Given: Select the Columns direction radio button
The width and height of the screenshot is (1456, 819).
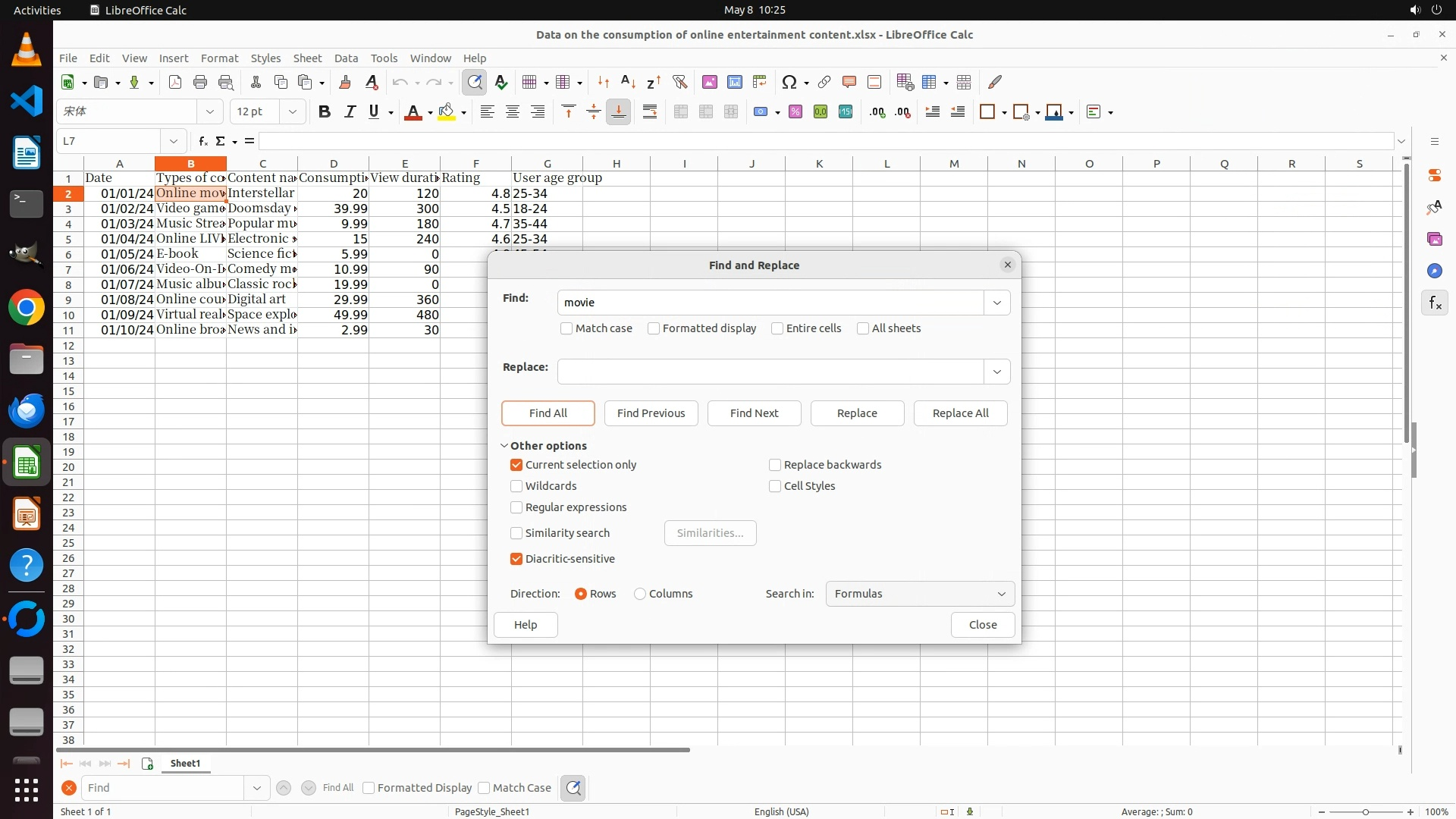Looking at the screenshot, I should 640,594.
